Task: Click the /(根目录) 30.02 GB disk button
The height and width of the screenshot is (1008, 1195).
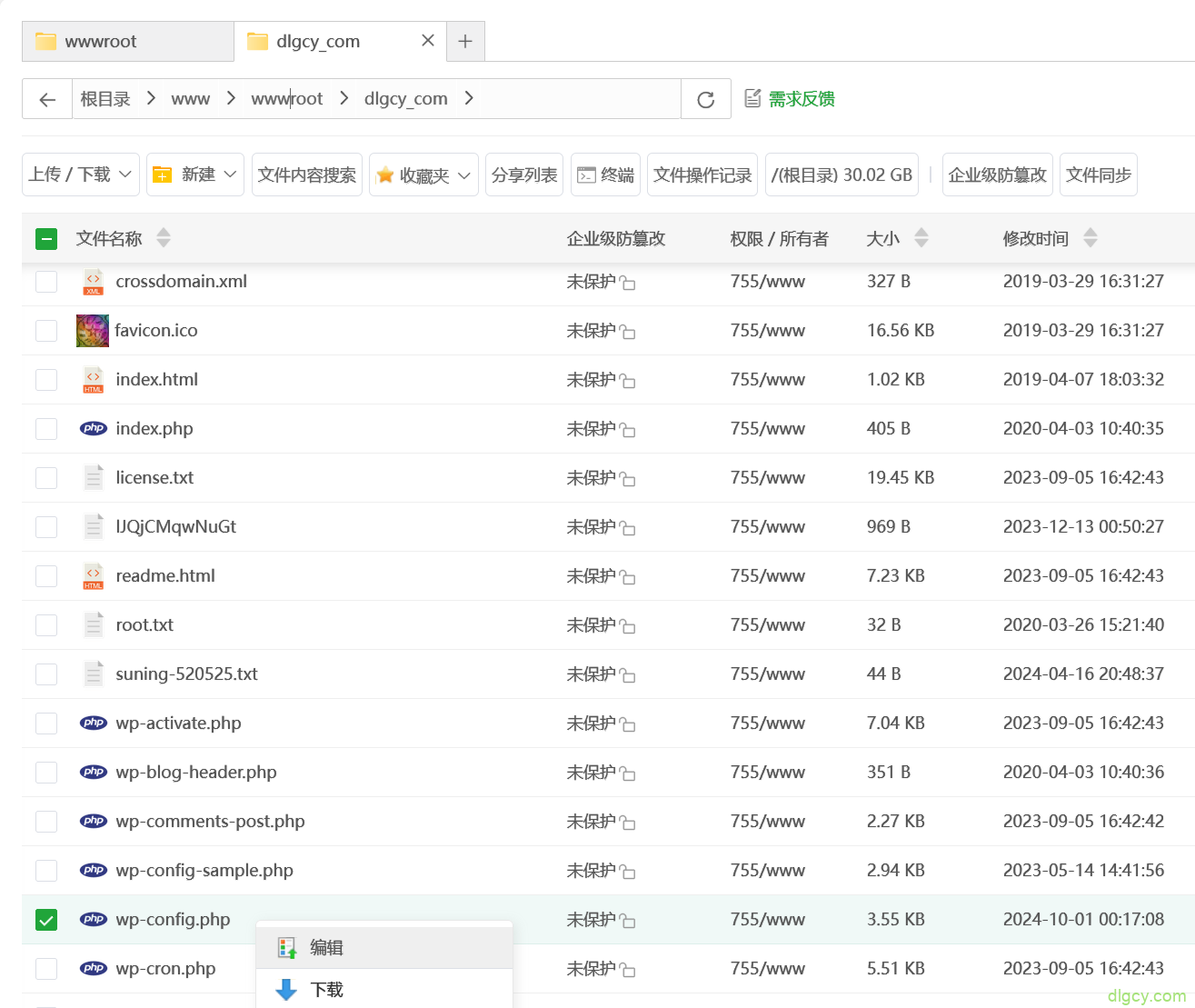Action: coord(842,175)
